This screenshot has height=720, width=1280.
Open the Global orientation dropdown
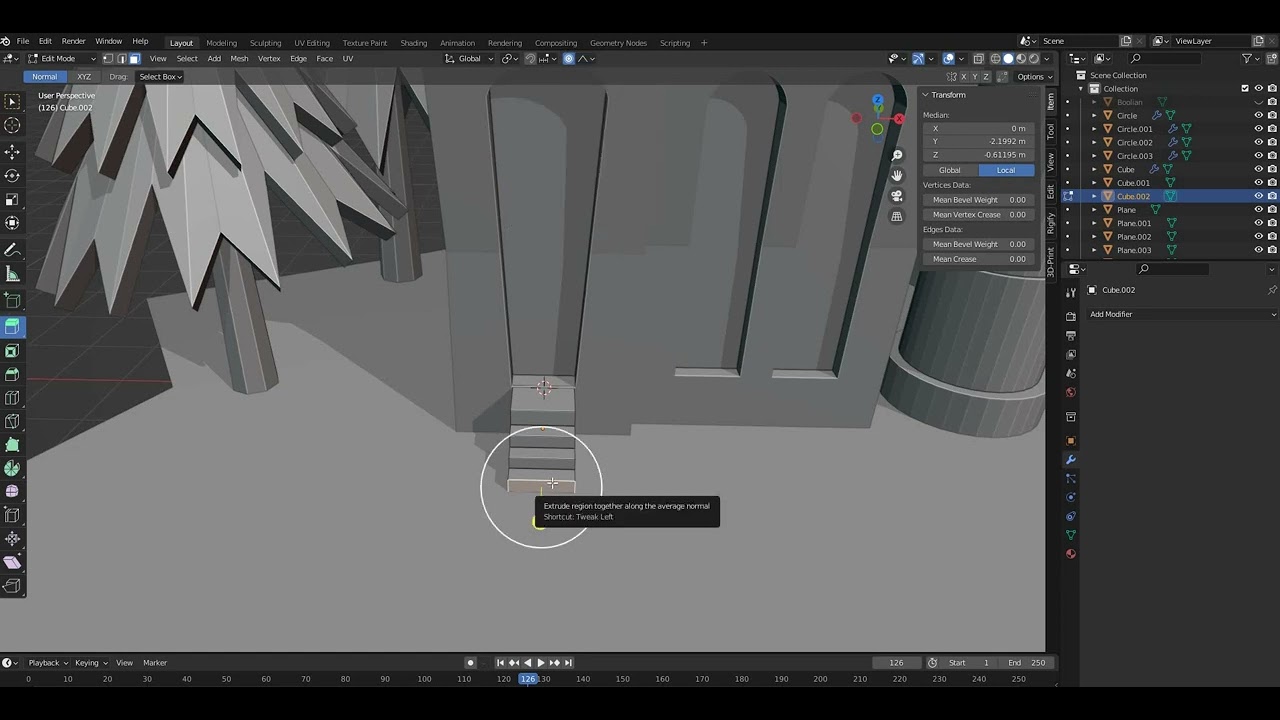point(470,58)
